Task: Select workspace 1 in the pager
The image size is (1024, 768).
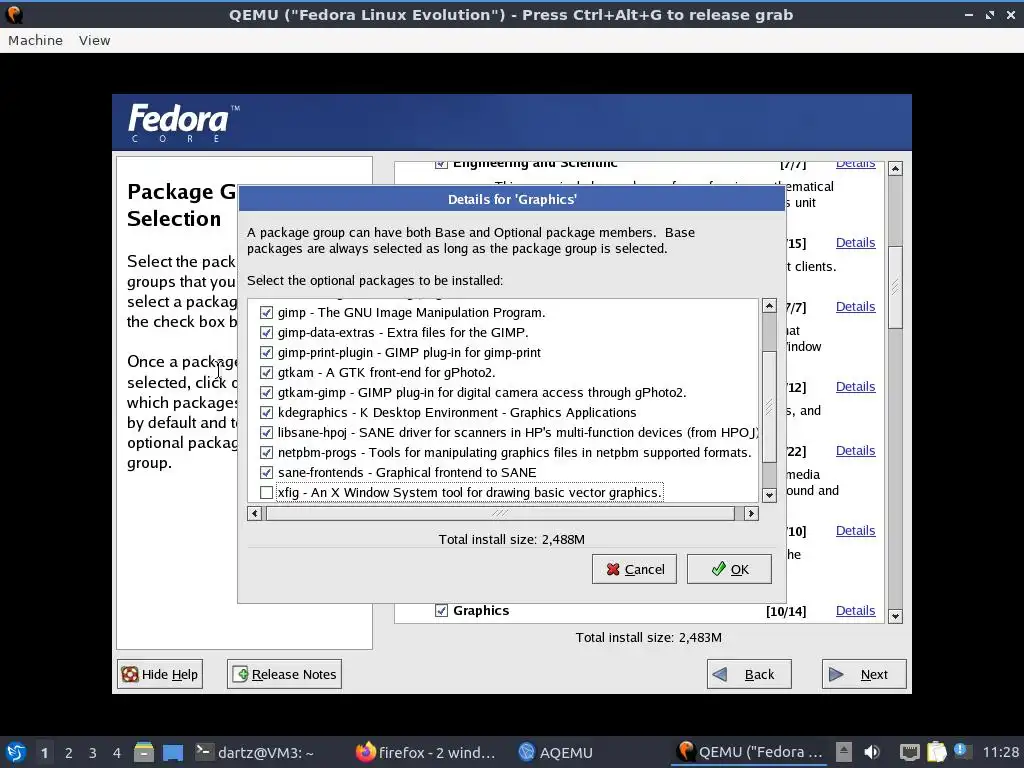Action: pyautogui.click(x=44, y=752)
